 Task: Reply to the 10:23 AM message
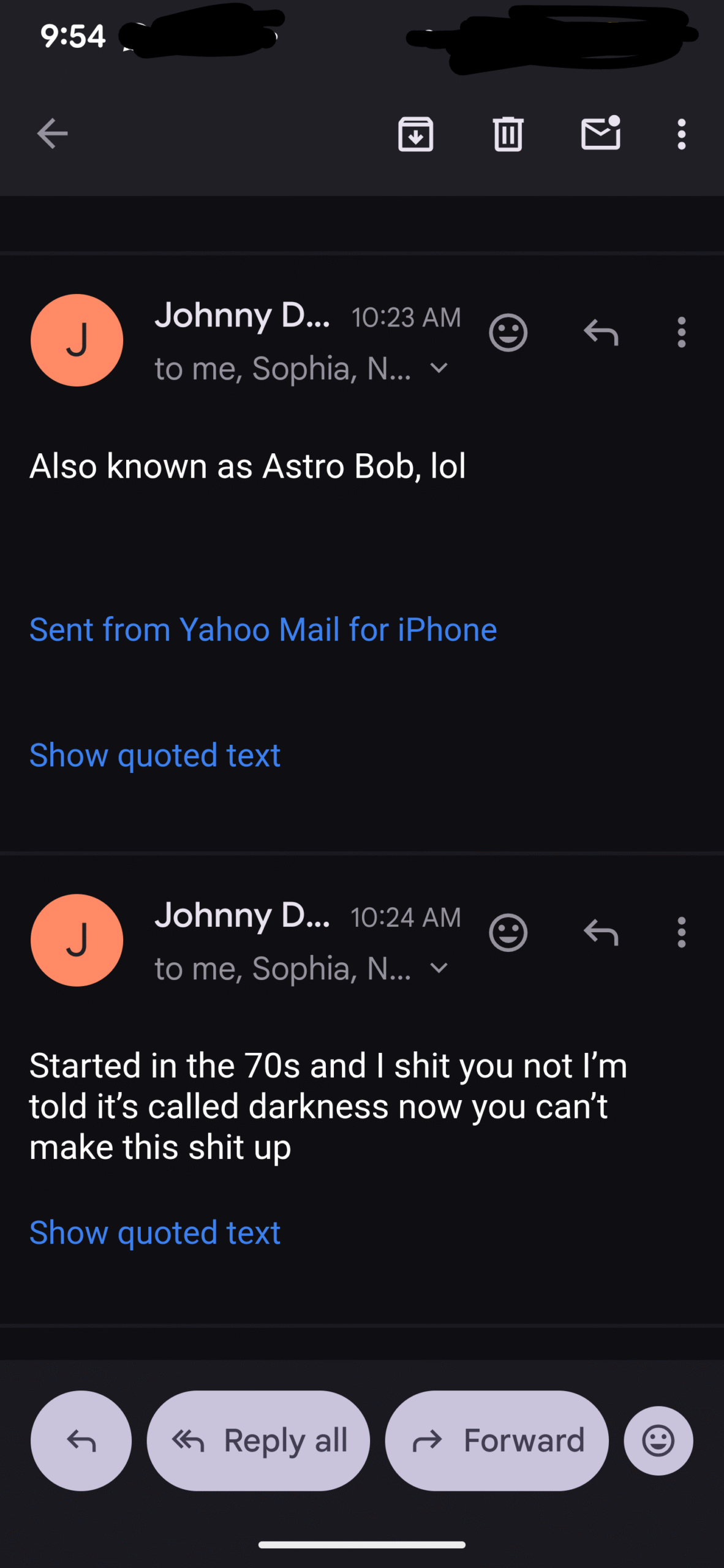[601, 333]
